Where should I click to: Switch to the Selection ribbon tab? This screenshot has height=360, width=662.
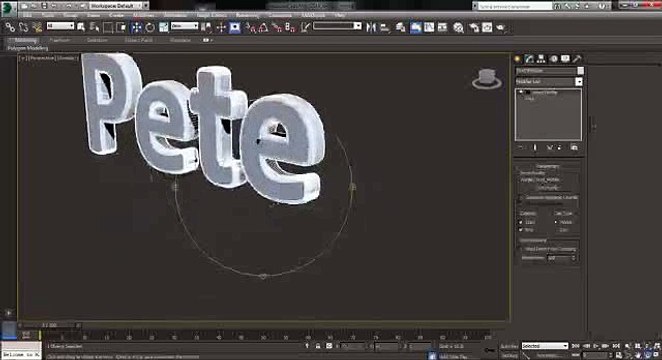coord(97,41)
